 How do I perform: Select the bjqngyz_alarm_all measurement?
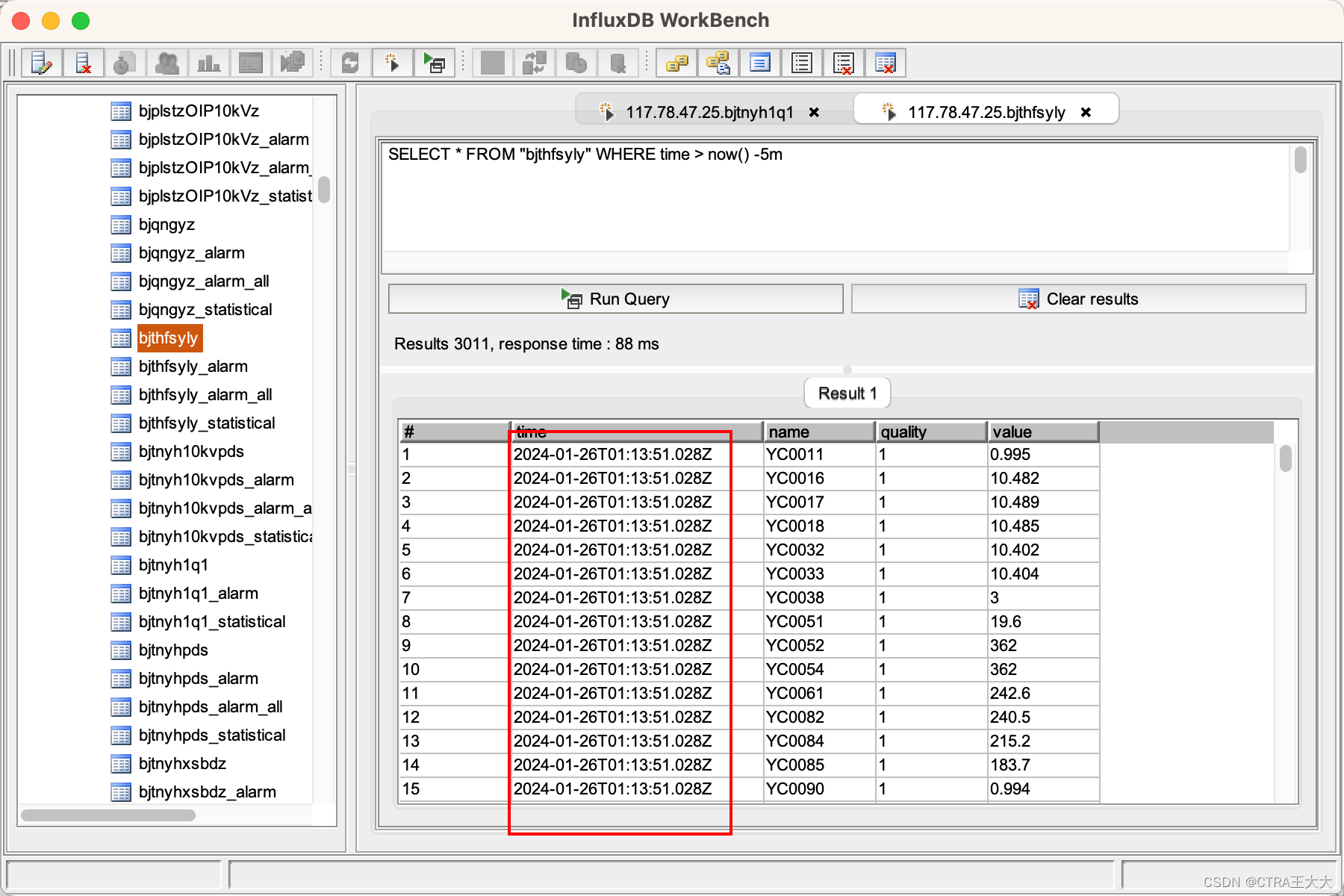click(204, 281)
